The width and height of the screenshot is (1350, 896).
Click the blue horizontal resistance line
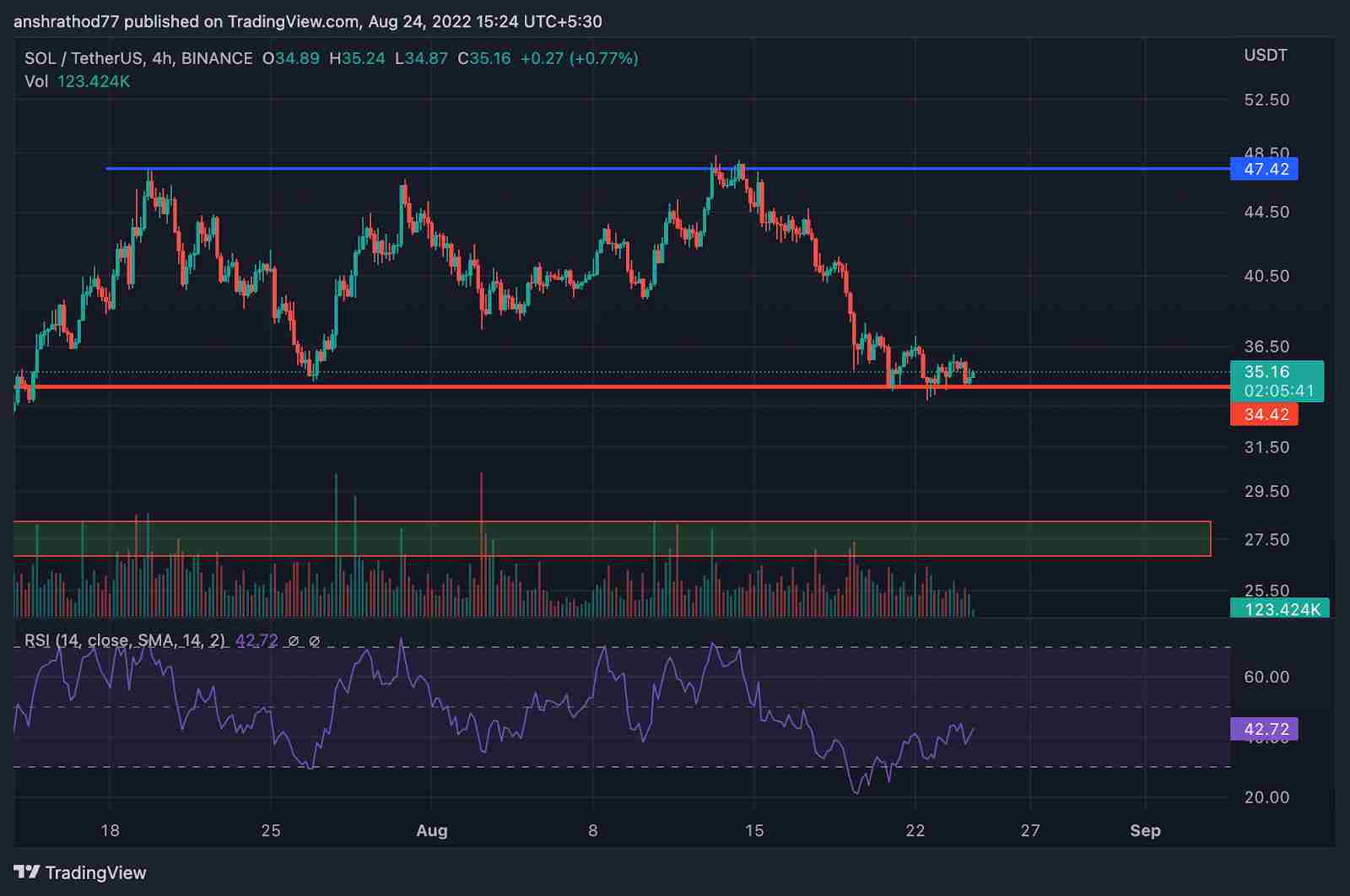(667, 169)
